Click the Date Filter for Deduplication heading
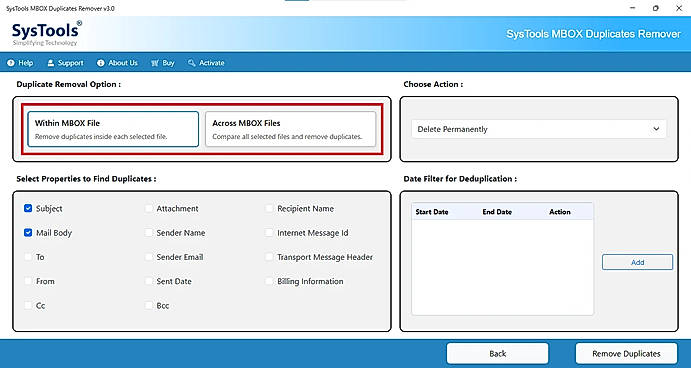This screenshot has width=691, height=368. pos(460,179)
